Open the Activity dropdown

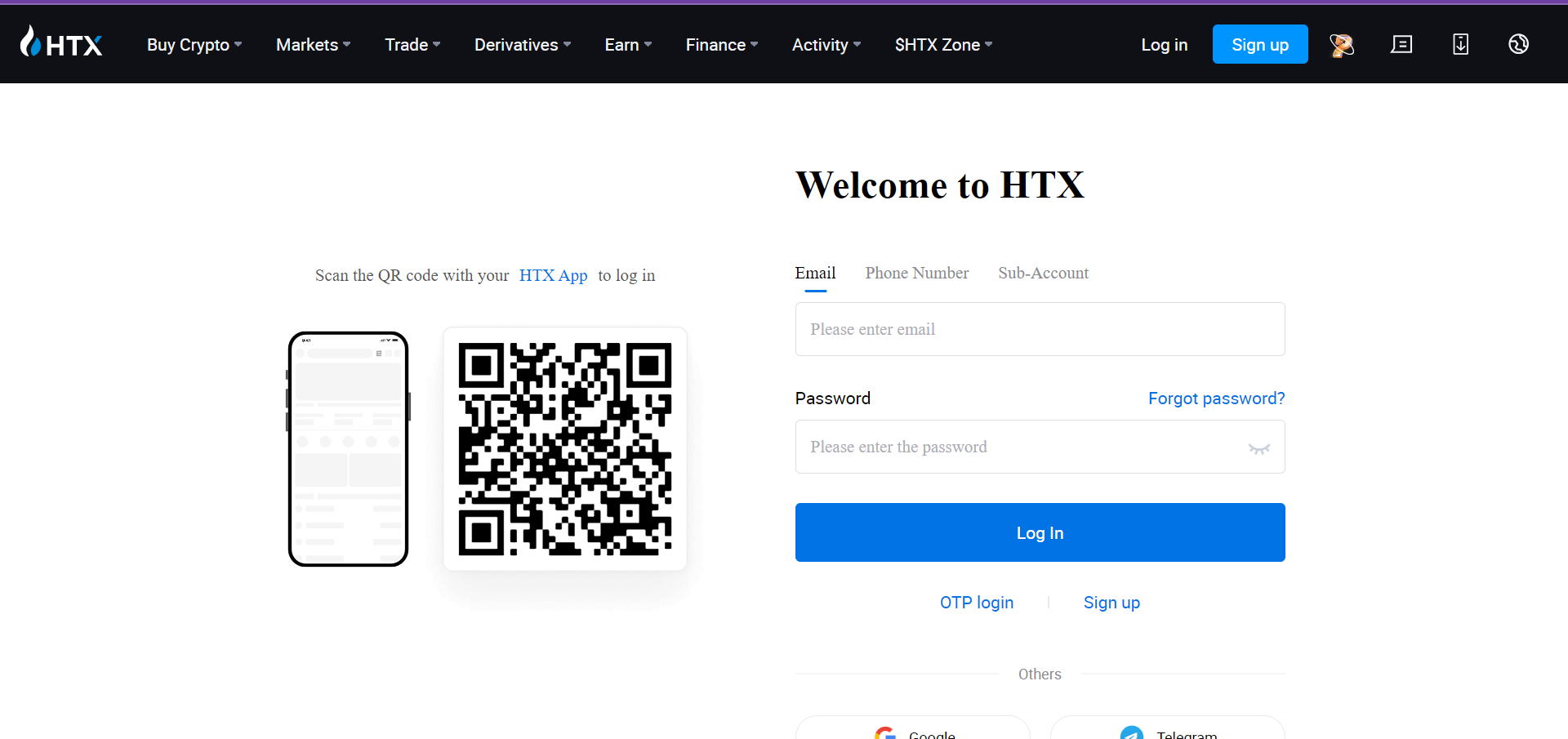tap(826, 45)
